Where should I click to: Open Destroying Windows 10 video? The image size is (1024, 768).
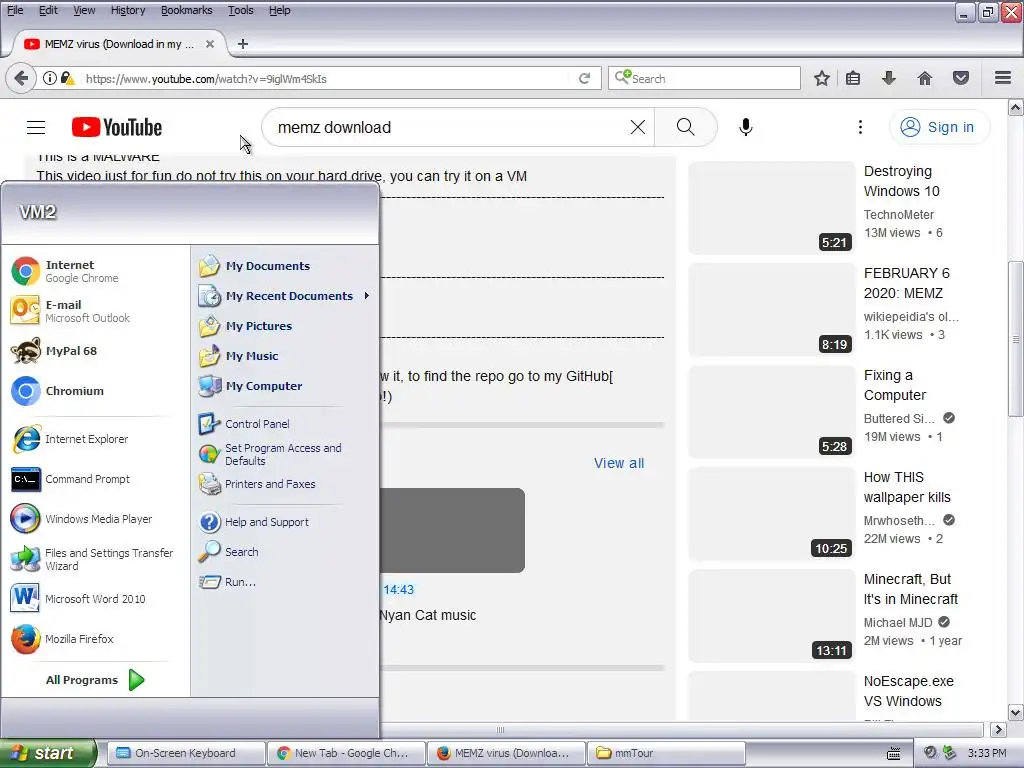901,181
